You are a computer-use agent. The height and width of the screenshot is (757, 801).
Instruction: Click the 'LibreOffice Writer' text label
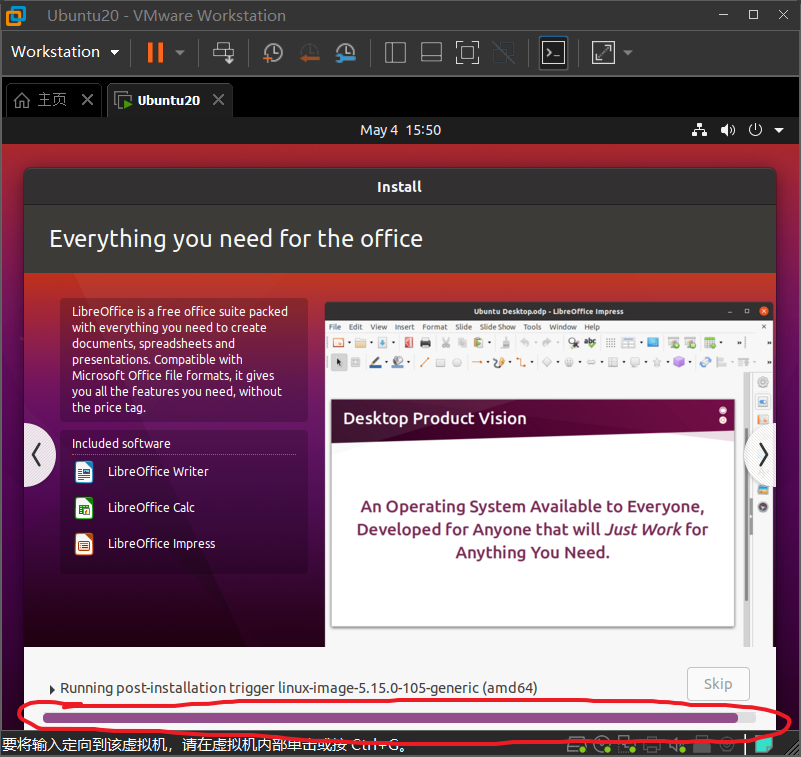click(x=158, y=471)
